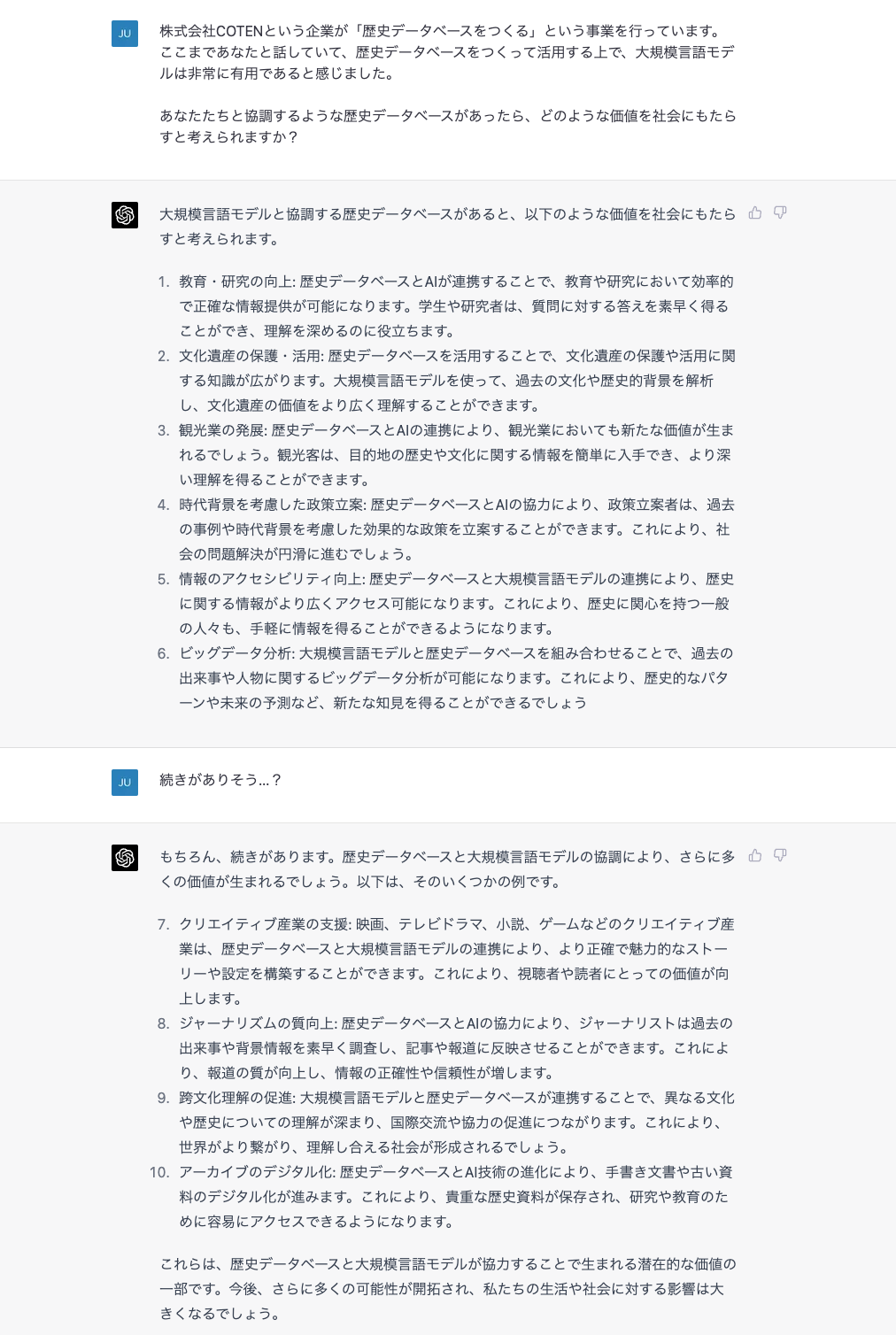Click list item 9 跨文化理解の促進

pos(446,1123)
